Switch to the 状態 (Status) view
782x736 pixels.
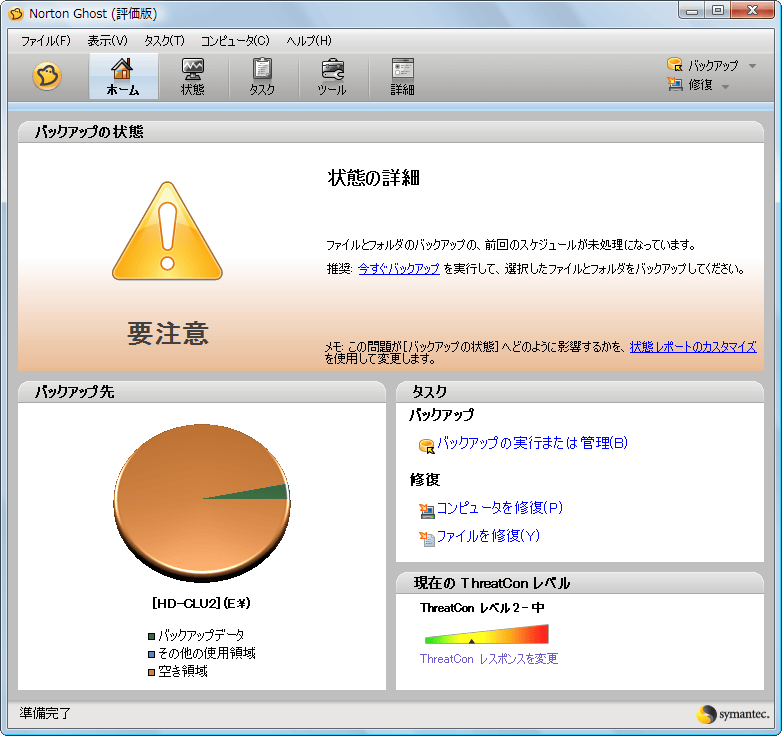click(193, 76)
